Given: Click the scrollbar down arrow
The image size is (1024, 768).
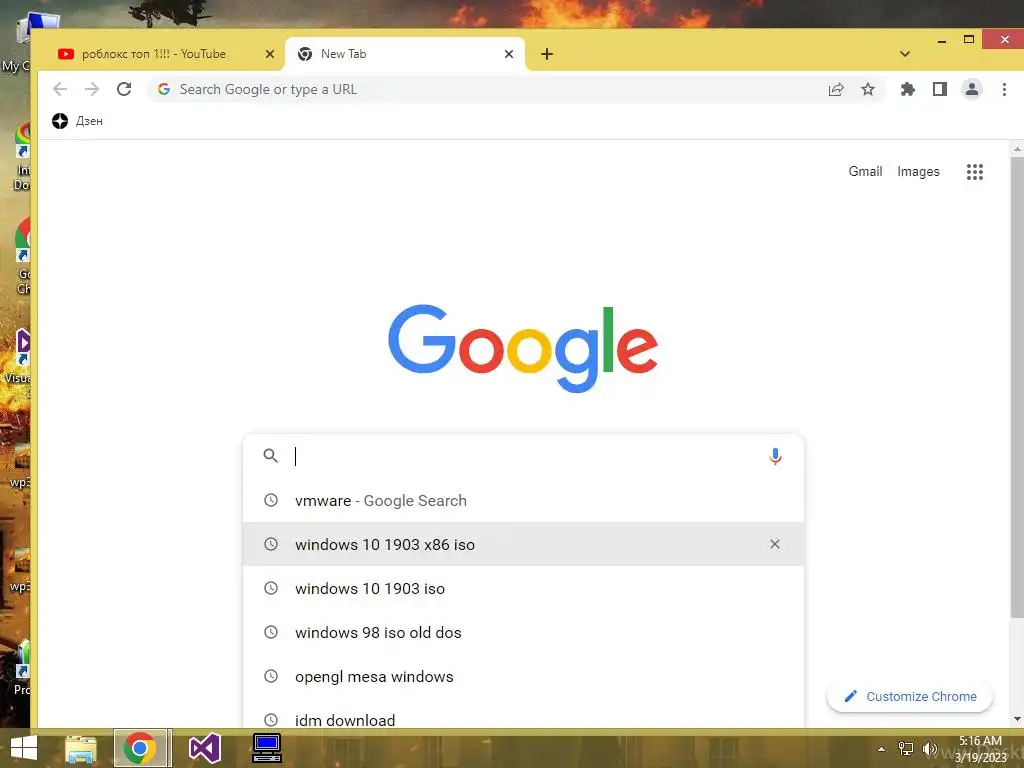Looking at the screenshot, I should click(x=1017, y=719).
